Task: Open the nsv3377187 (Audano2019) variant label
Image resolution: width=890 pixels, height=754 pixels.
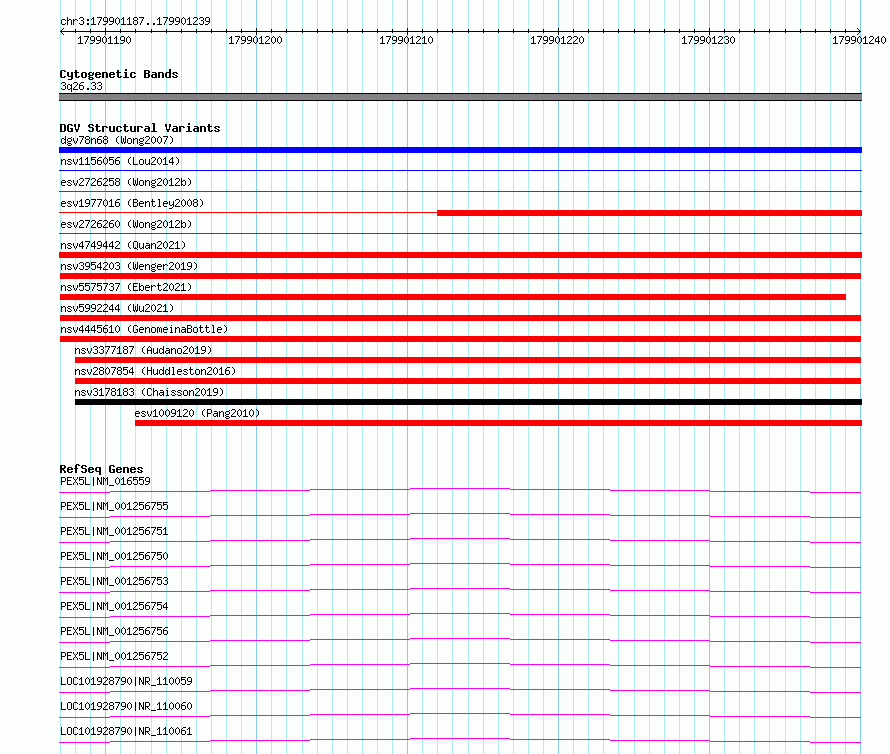Action: point(143,350)
